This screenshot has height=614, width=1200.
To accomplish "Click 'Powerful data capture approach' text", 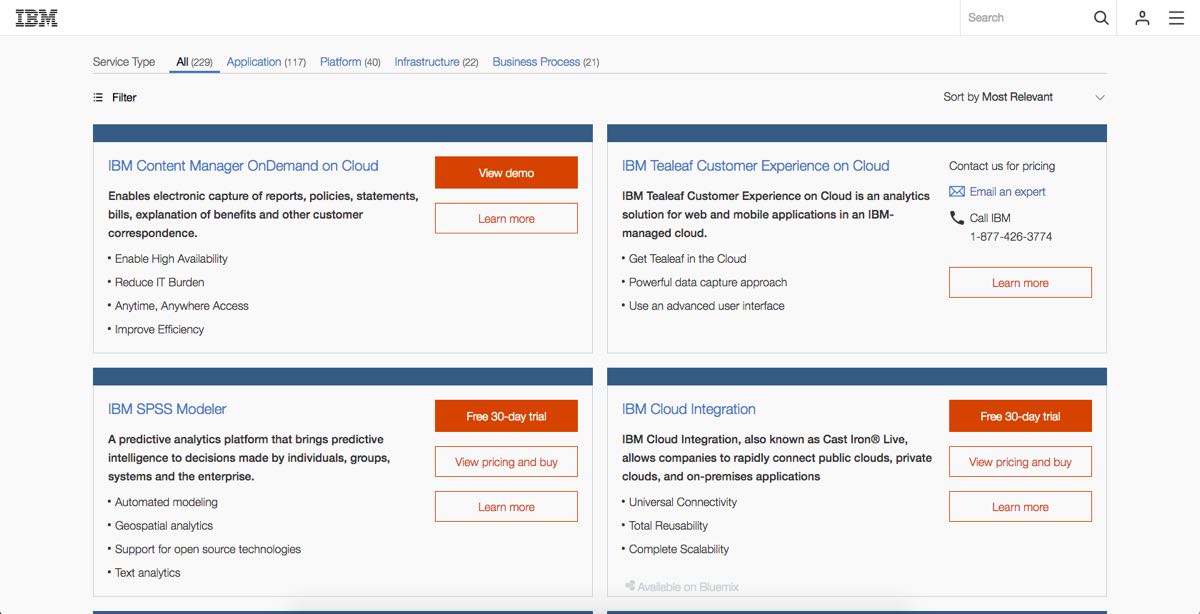I will click(x=708, y=282).
